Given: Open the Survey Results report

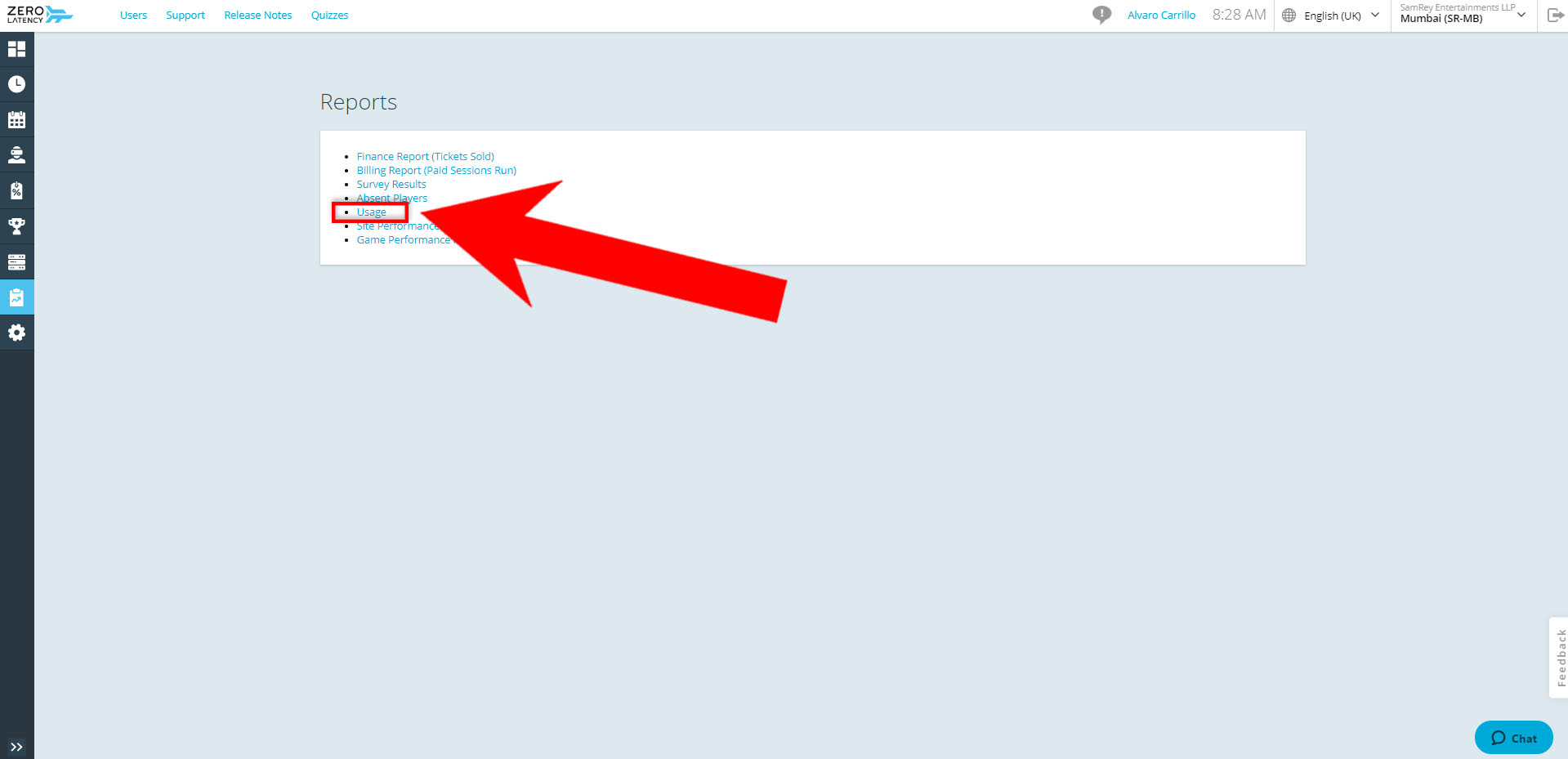Looking at the screenshot, I should [391, 184].
